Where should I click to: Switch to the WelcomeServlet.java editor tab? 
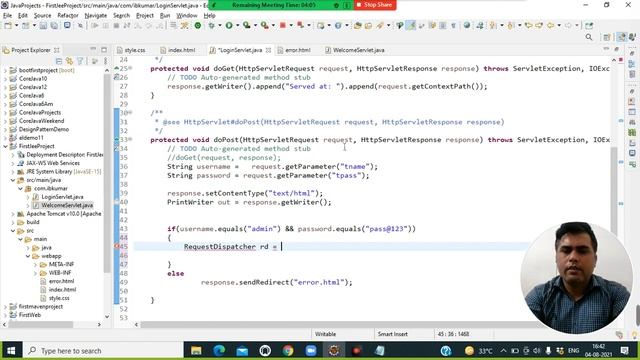pyautogui.click(x=355, y=50)
